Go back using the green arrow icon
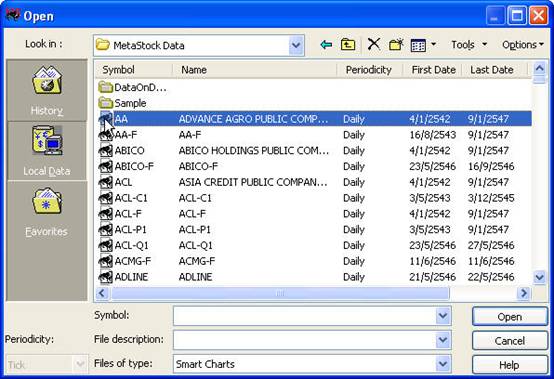Screen dimensions: 554x379 point(326,45)
